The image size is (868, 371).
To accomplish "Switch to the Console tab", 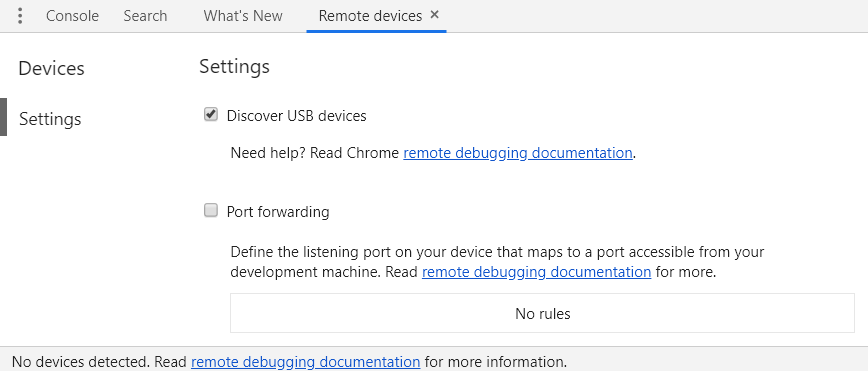I will tap(73, 16).
